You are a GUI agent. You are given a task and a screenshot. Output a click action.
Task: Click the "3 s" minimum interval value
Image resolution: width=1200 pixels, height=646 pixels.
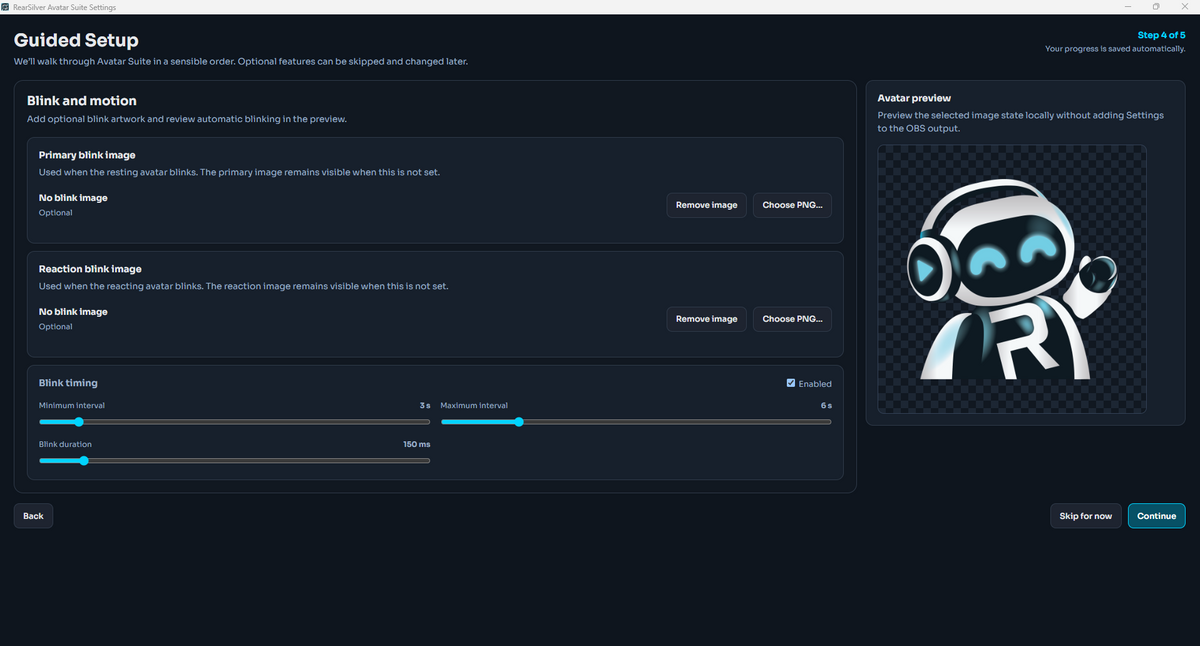(425, 406)
